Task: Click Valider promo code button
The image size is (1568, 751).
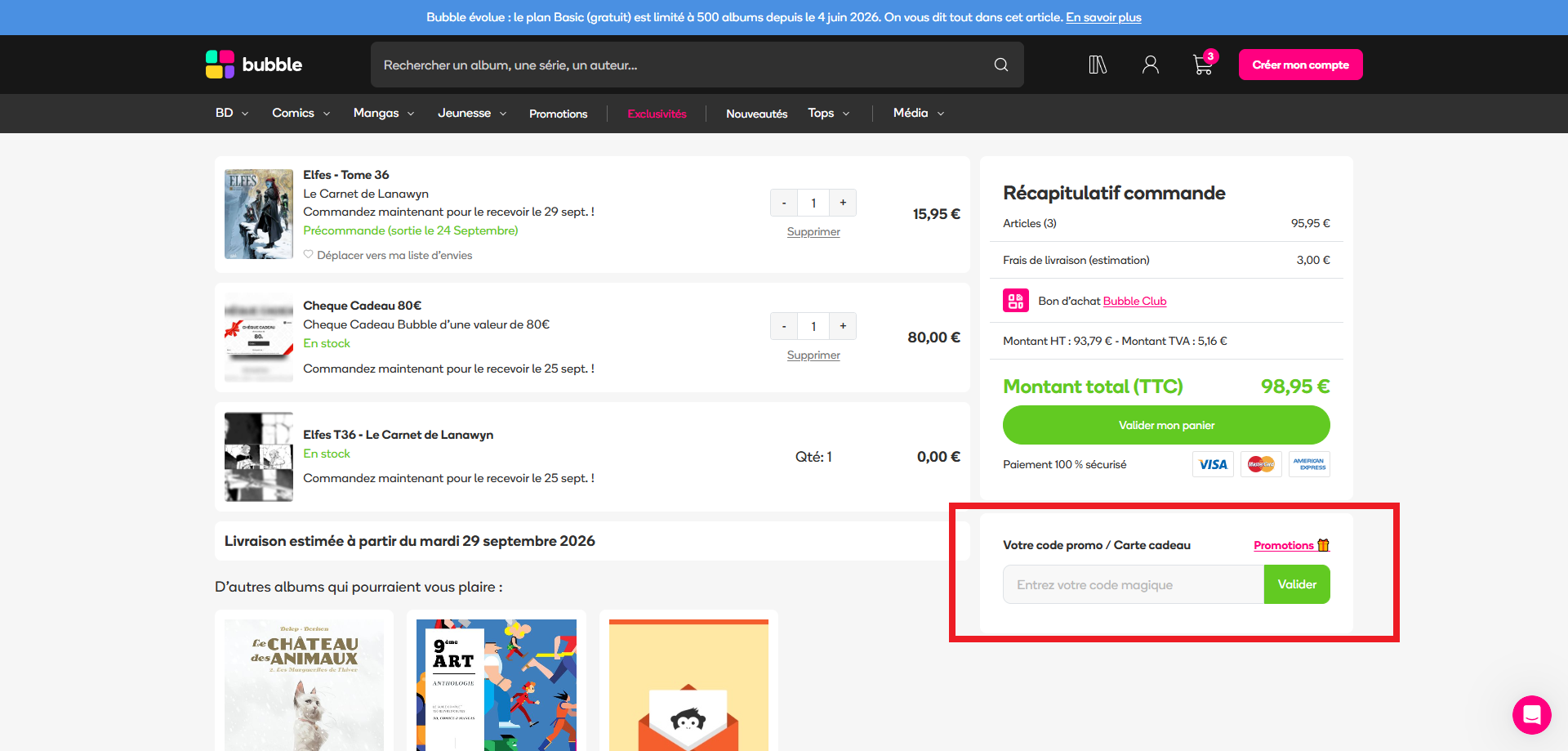Action: pos(1297,584)
